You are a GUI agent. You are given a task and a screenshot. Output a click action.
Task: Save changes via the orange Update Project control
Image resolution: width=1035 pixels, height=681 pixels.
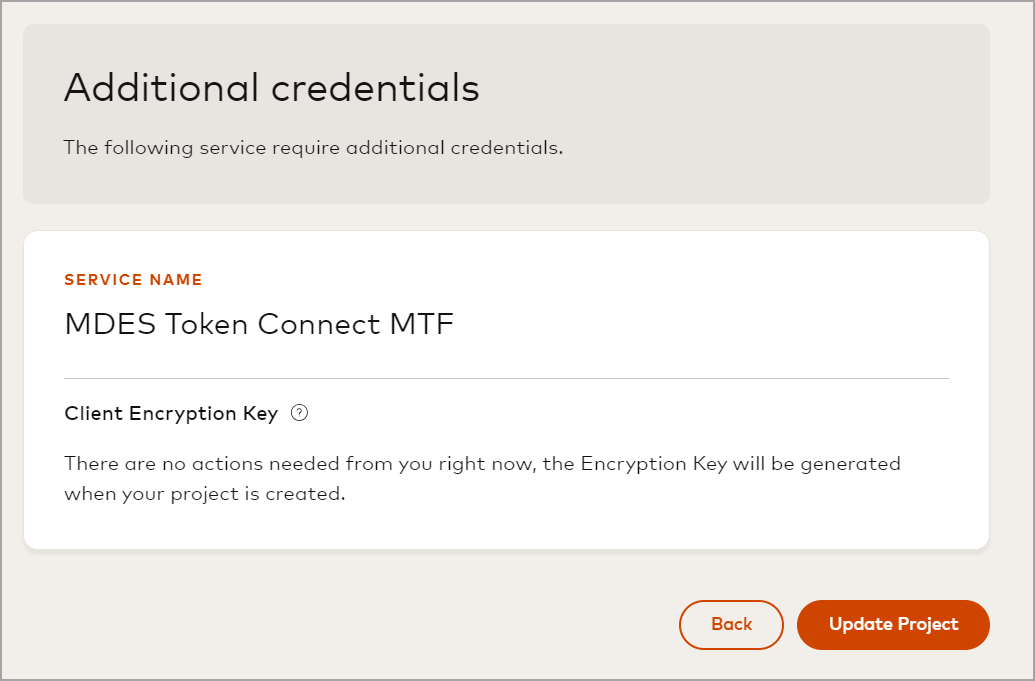tap(892, 624)
